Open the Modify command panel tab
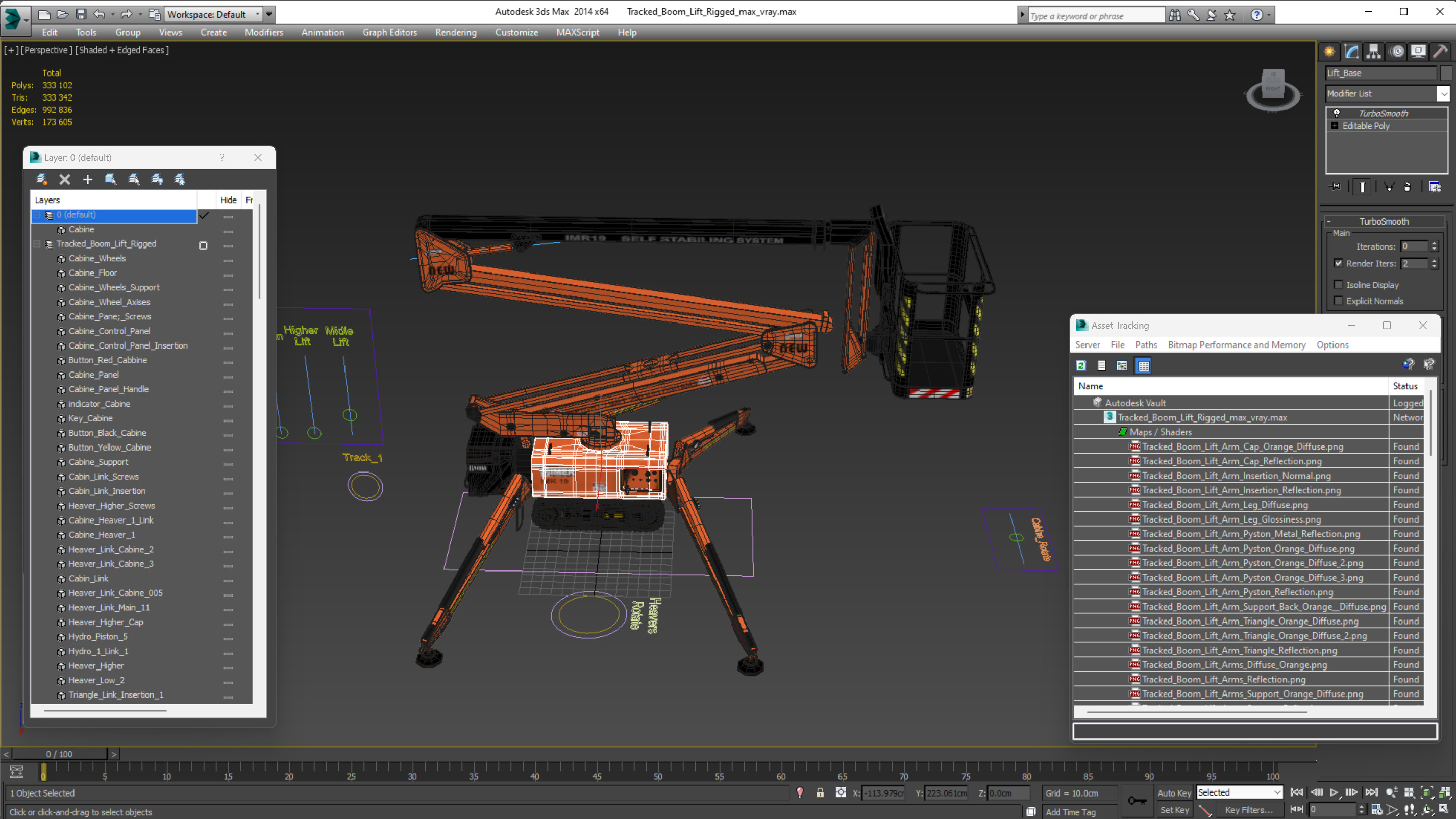The width and height of the screenshot is (1456, 819). pos(1351,52)
